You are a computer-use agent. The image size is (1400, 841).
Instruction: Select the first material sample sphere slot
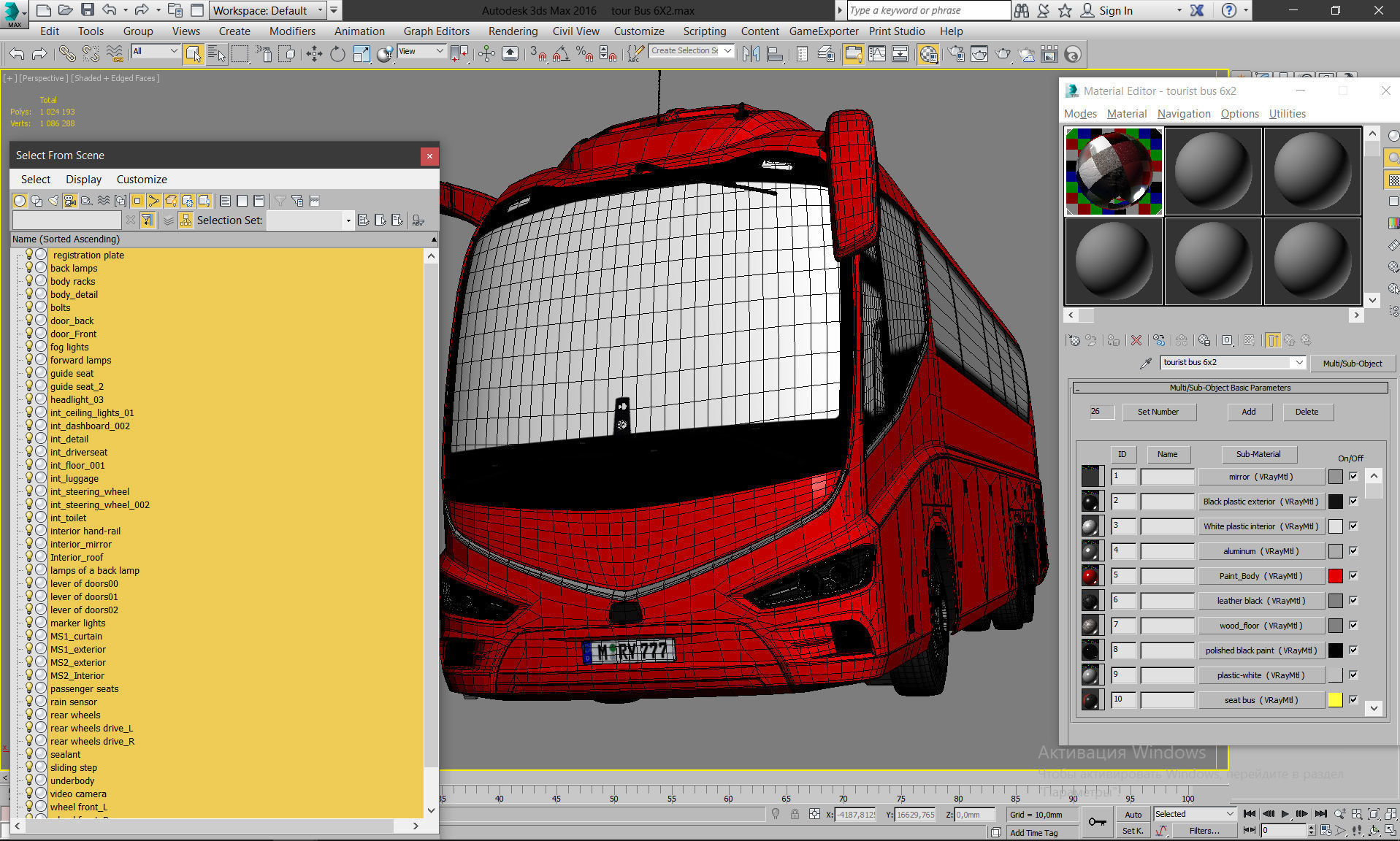pos(1114,172)
